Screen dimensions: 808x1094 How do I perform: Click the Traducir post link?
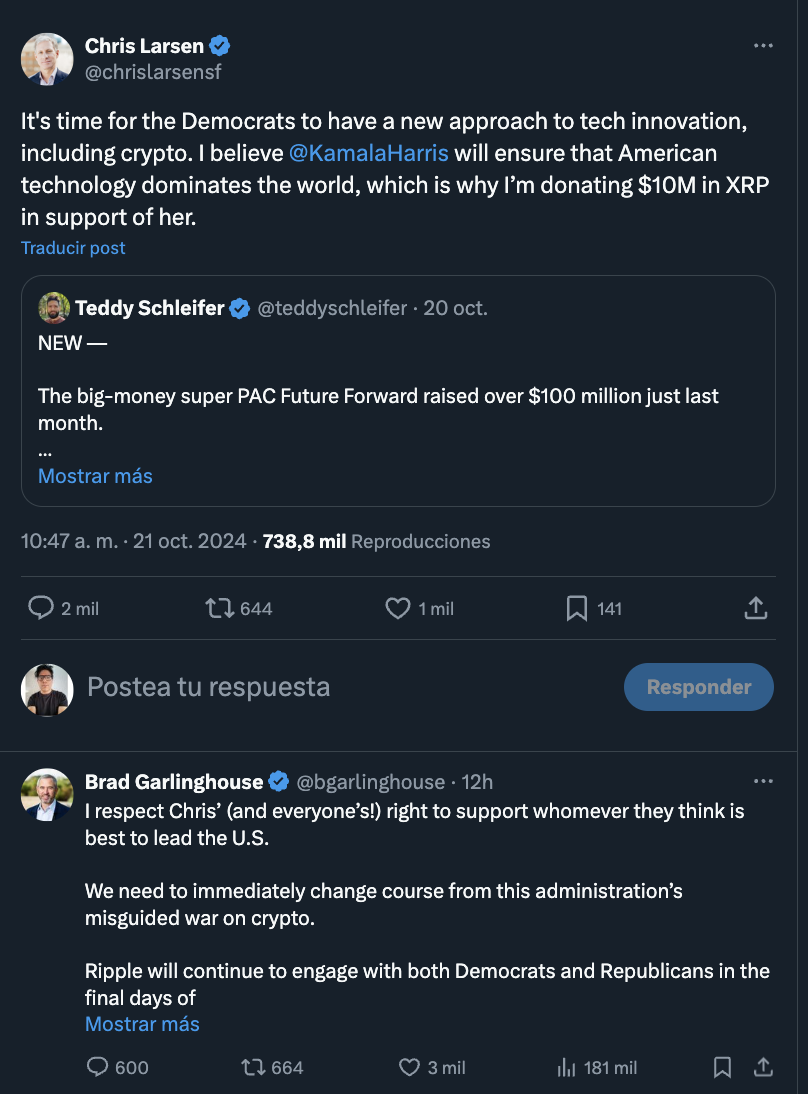[x=73, y=248]
